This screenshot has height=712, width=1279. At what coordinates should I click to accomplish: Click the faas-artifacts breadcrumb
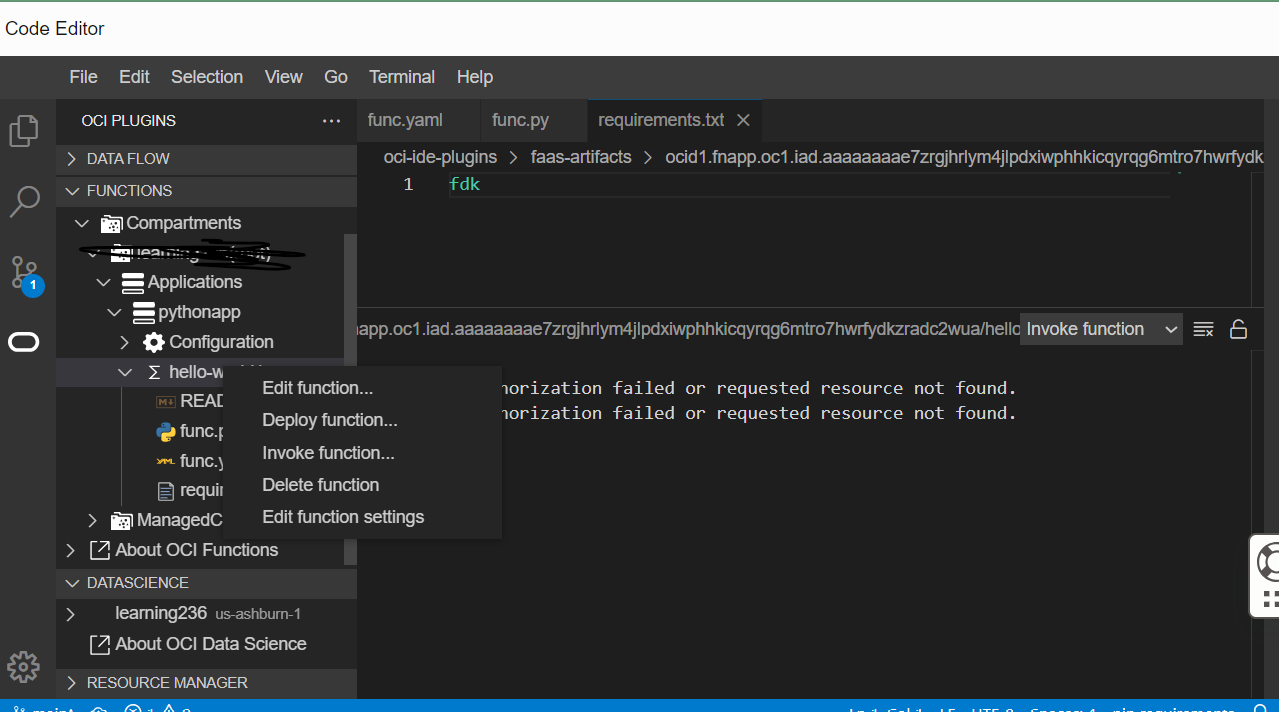point(581,157)
